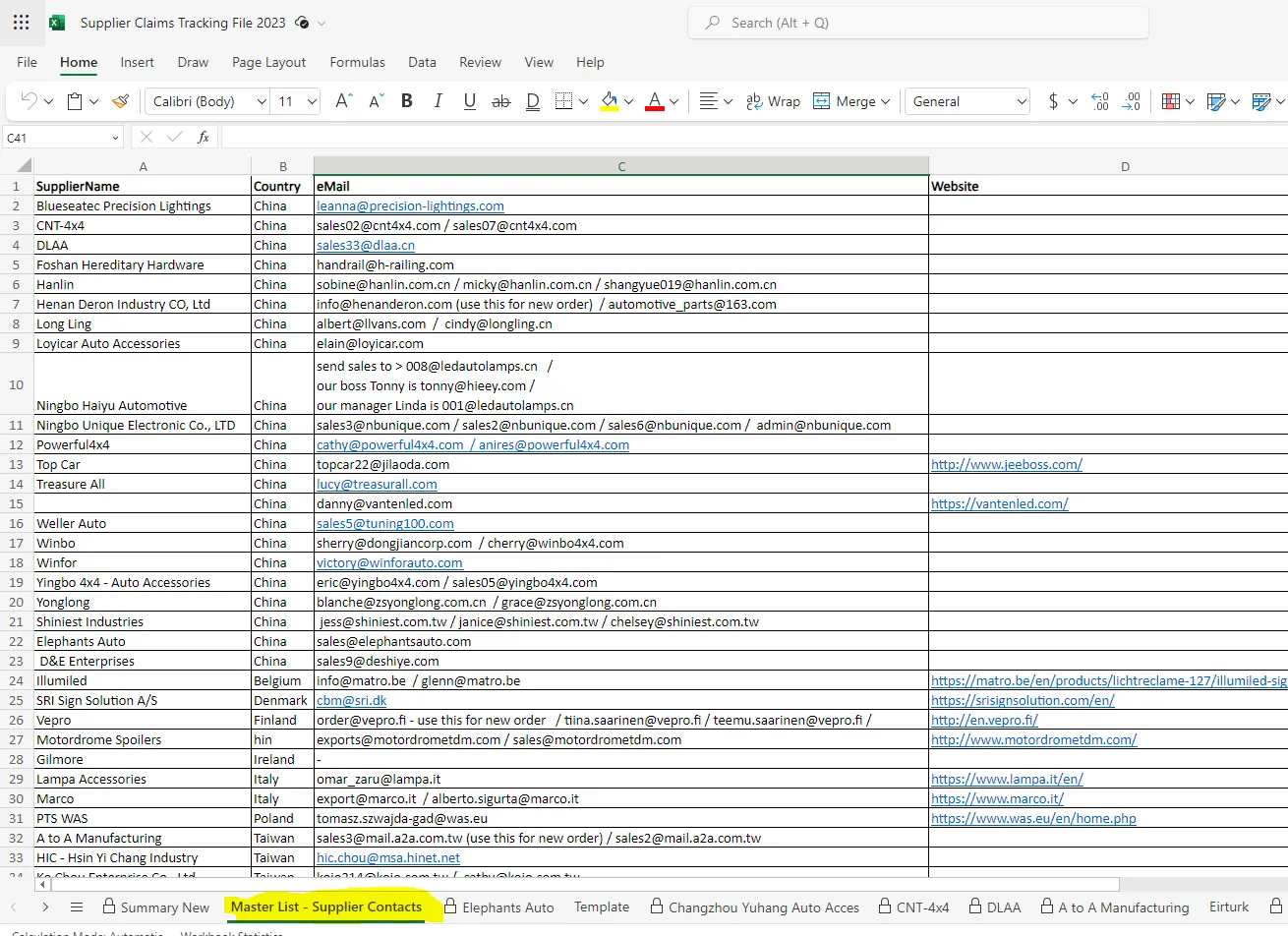Toggle Italic formatting
Viewport: 1288px width, 936px height.
(439, 101)
